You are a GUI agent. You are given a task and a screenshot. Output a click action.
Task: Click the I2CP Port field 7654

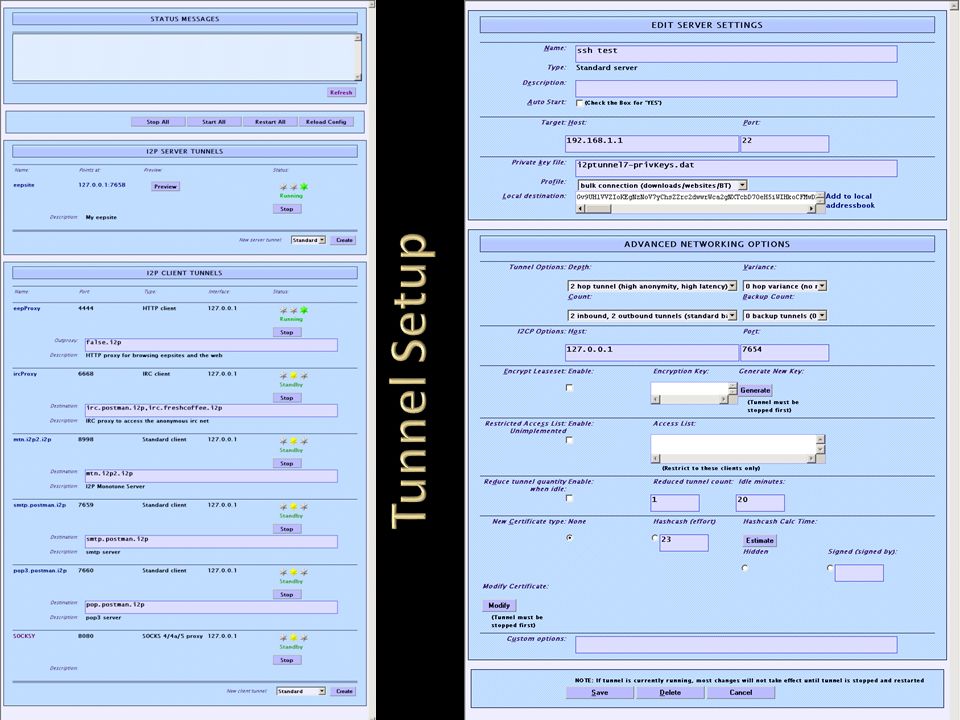[x=785, y=353]
